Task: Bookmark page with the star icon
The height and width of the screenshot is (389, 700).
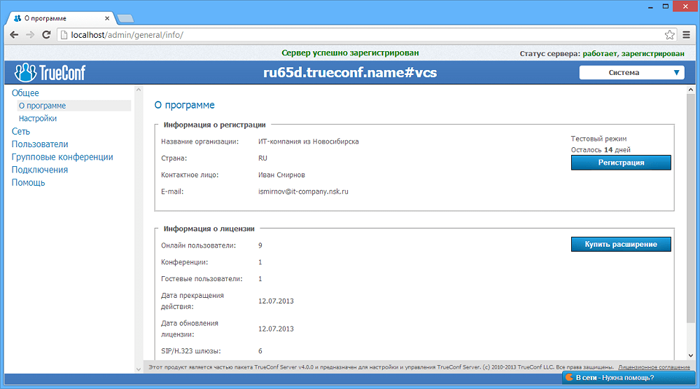Action: (669, 35)
